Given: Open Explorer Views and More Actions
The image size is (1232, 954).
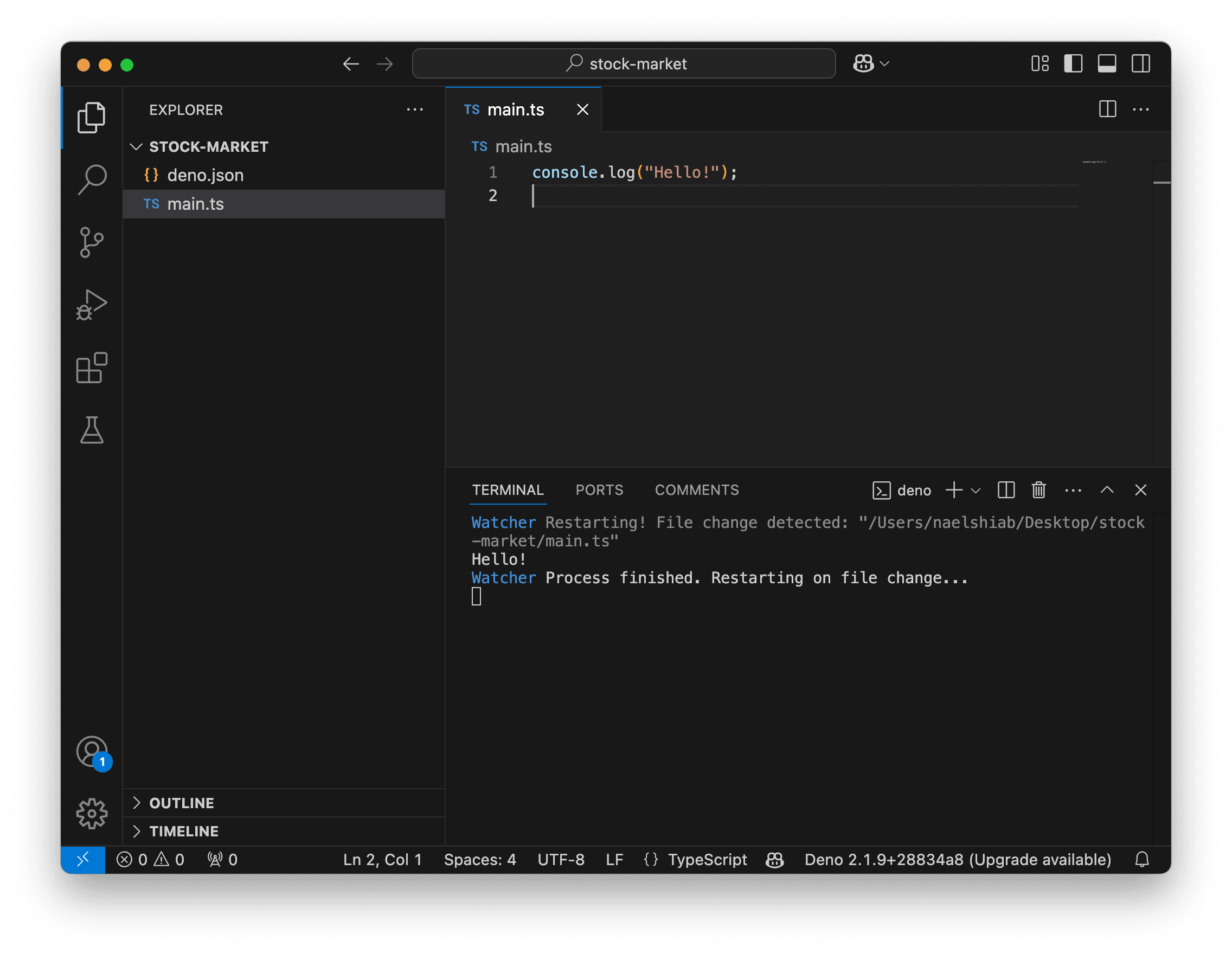Looking at the screenshot, I should click(x=415, y=109).
